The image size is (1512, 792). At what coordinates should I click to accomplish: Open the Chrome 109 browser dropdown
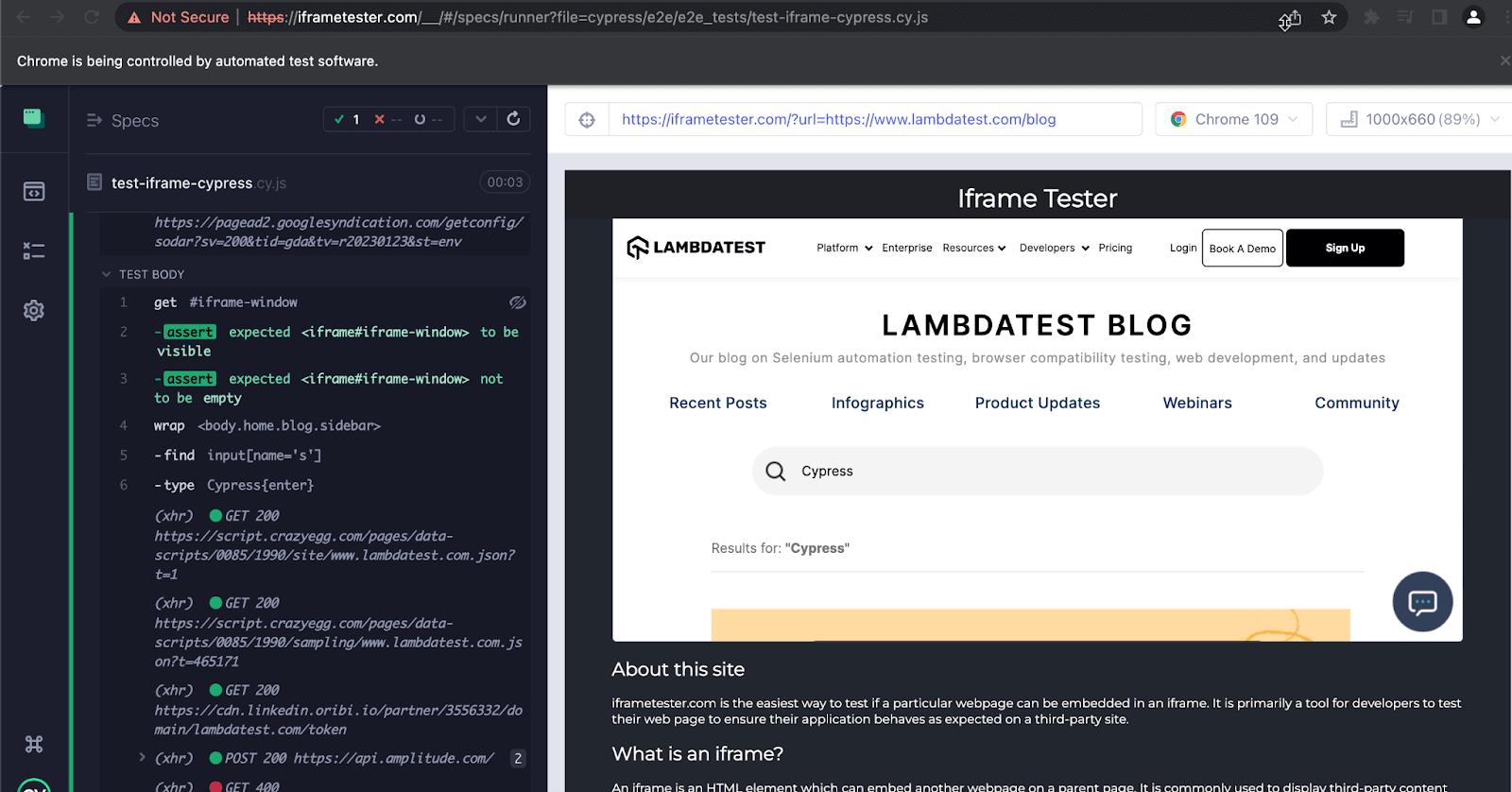(1233, 119)
